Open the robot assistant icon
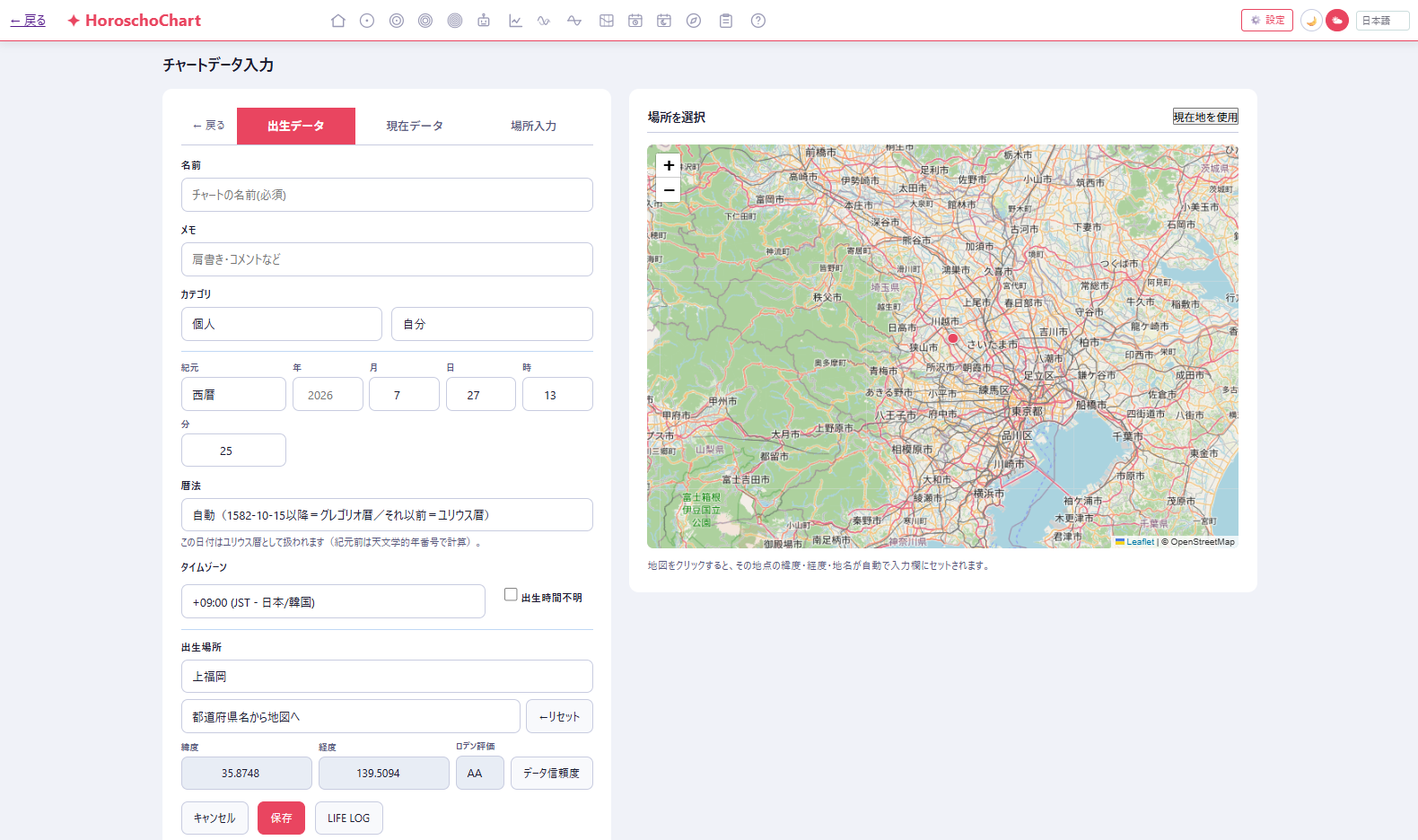Viewport: 1418px width, 840px height. [x=484, y=21]
